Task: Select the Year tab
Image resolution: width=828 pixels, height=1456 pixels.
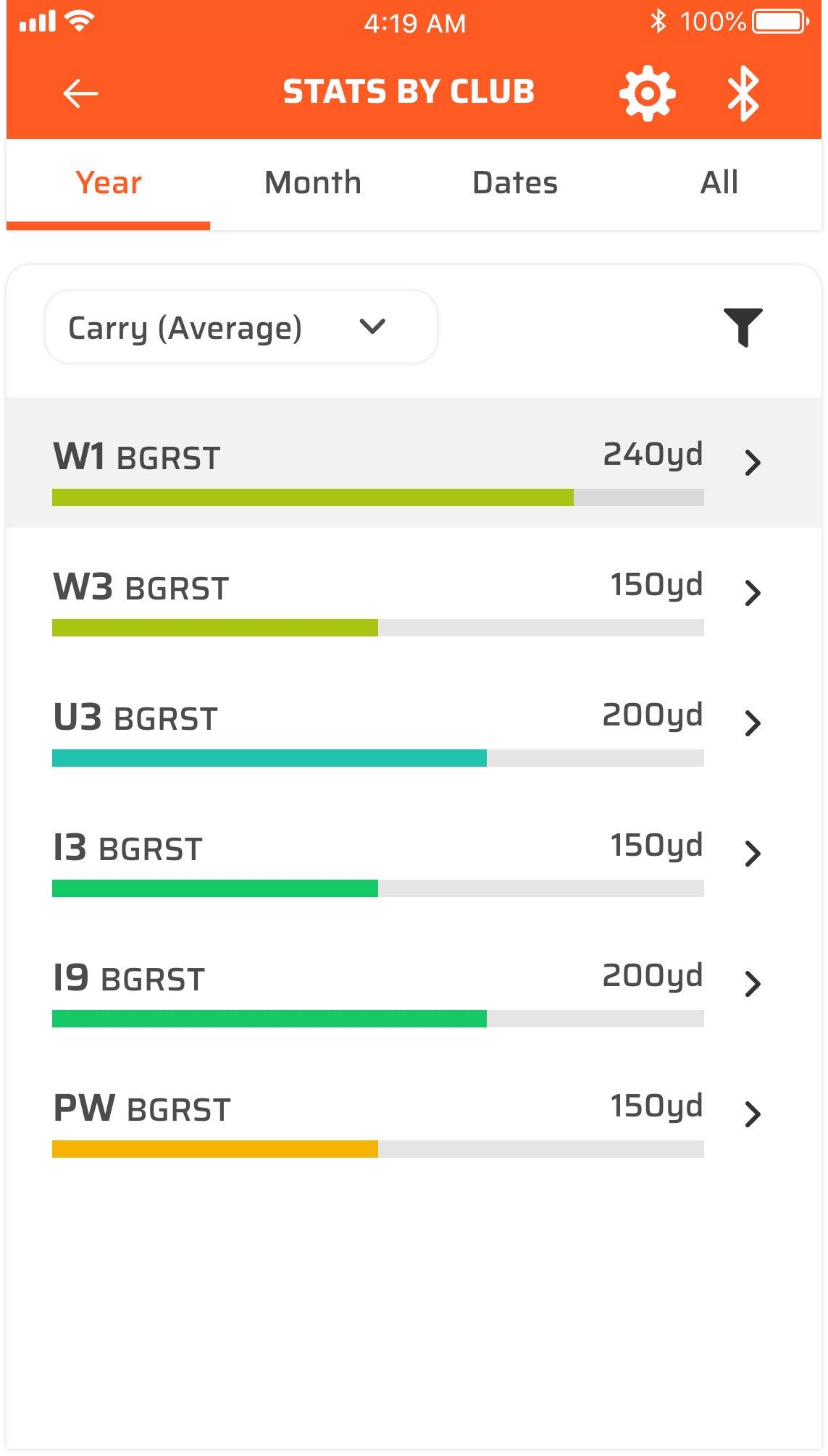Action: click(109, 183)
